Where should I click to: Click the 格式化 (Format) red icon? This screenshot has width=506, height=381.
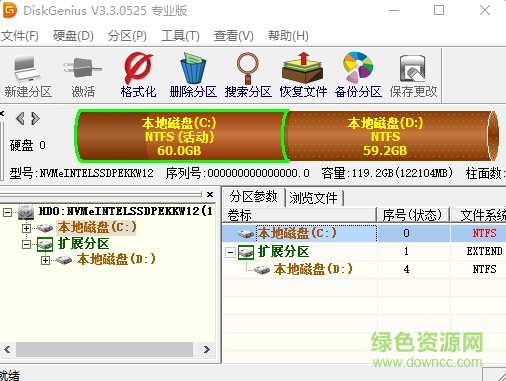click(138, 68)
